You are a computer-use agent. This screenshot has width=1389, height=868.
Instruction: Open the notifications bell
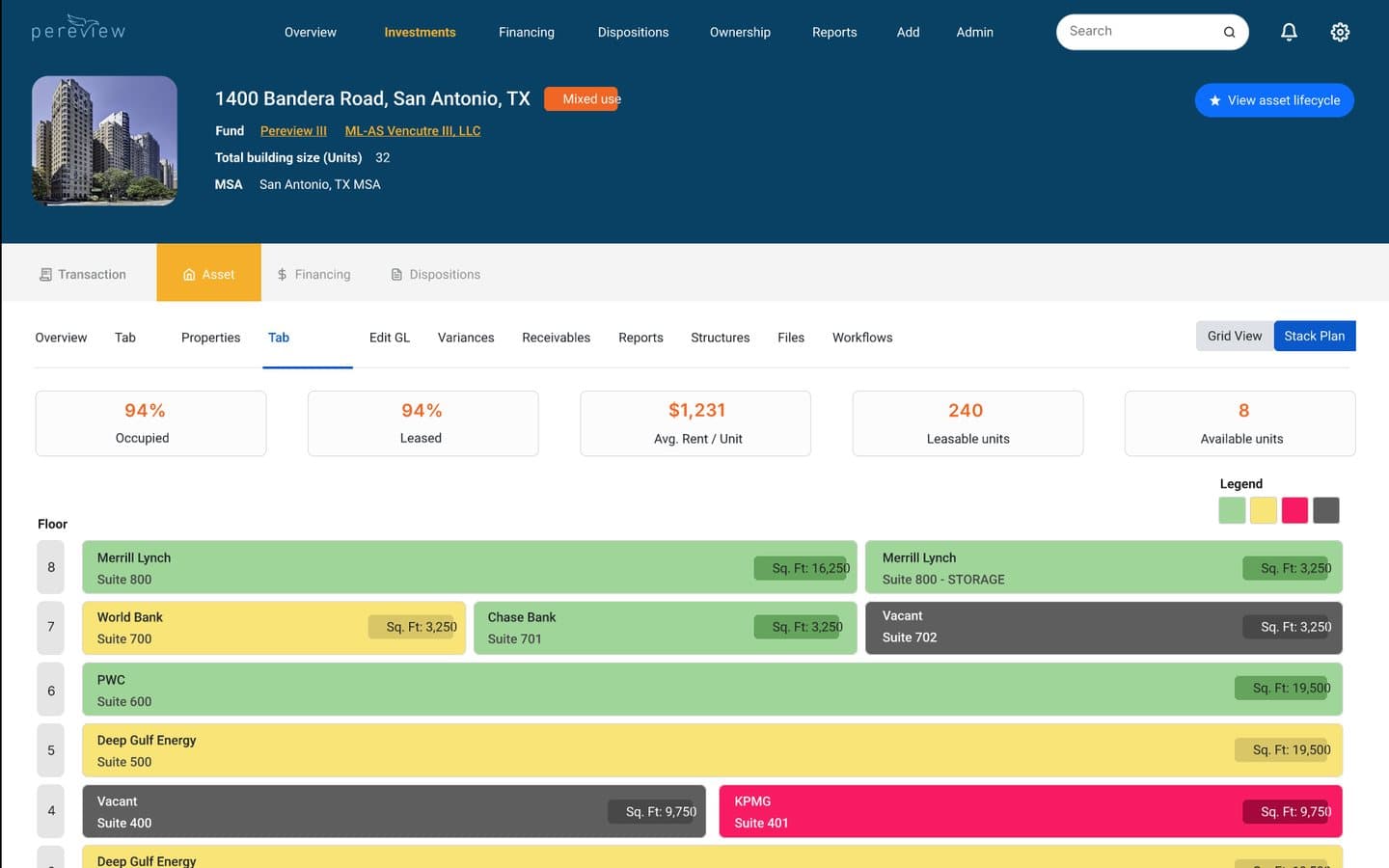point(1289,32)
